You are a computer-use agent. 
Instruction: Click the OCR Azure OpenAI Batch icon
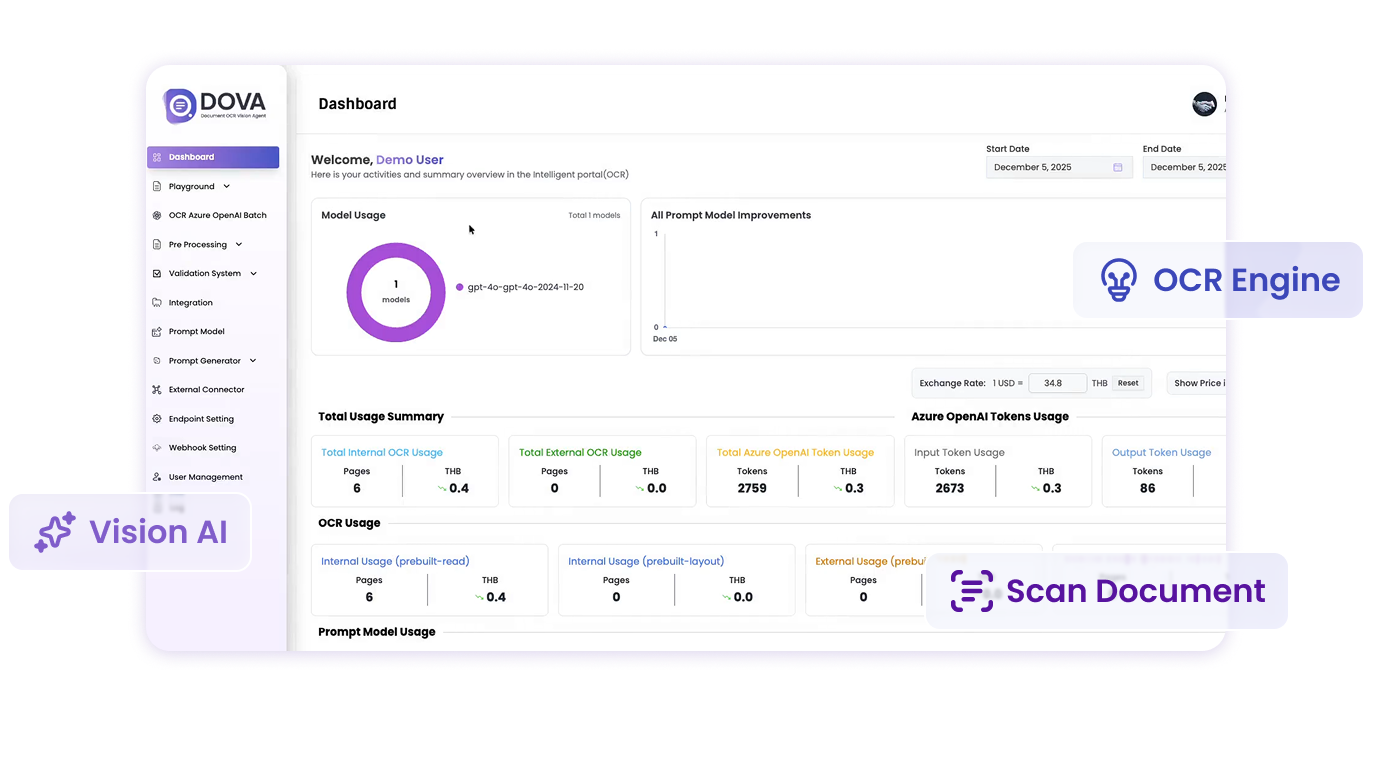(157, 215)
